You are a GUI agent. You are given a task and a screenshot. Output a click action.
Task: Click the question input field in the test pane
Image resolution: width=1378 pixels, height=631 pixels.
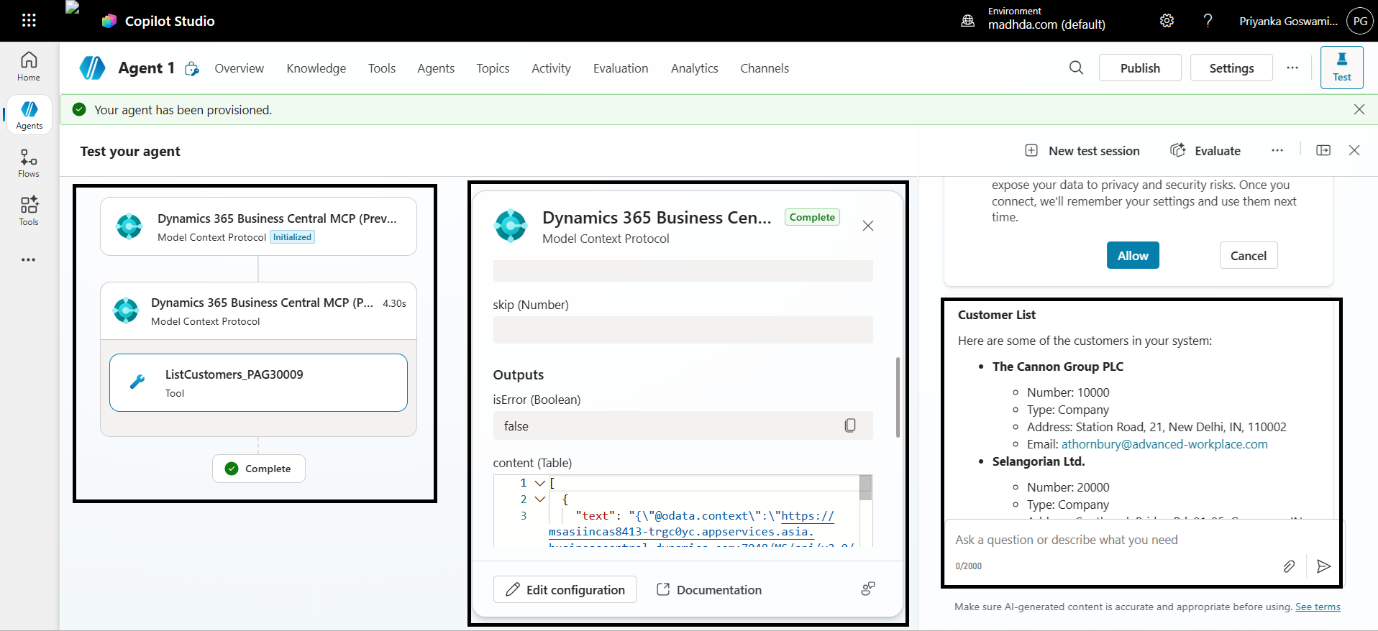click(1100, 539)
